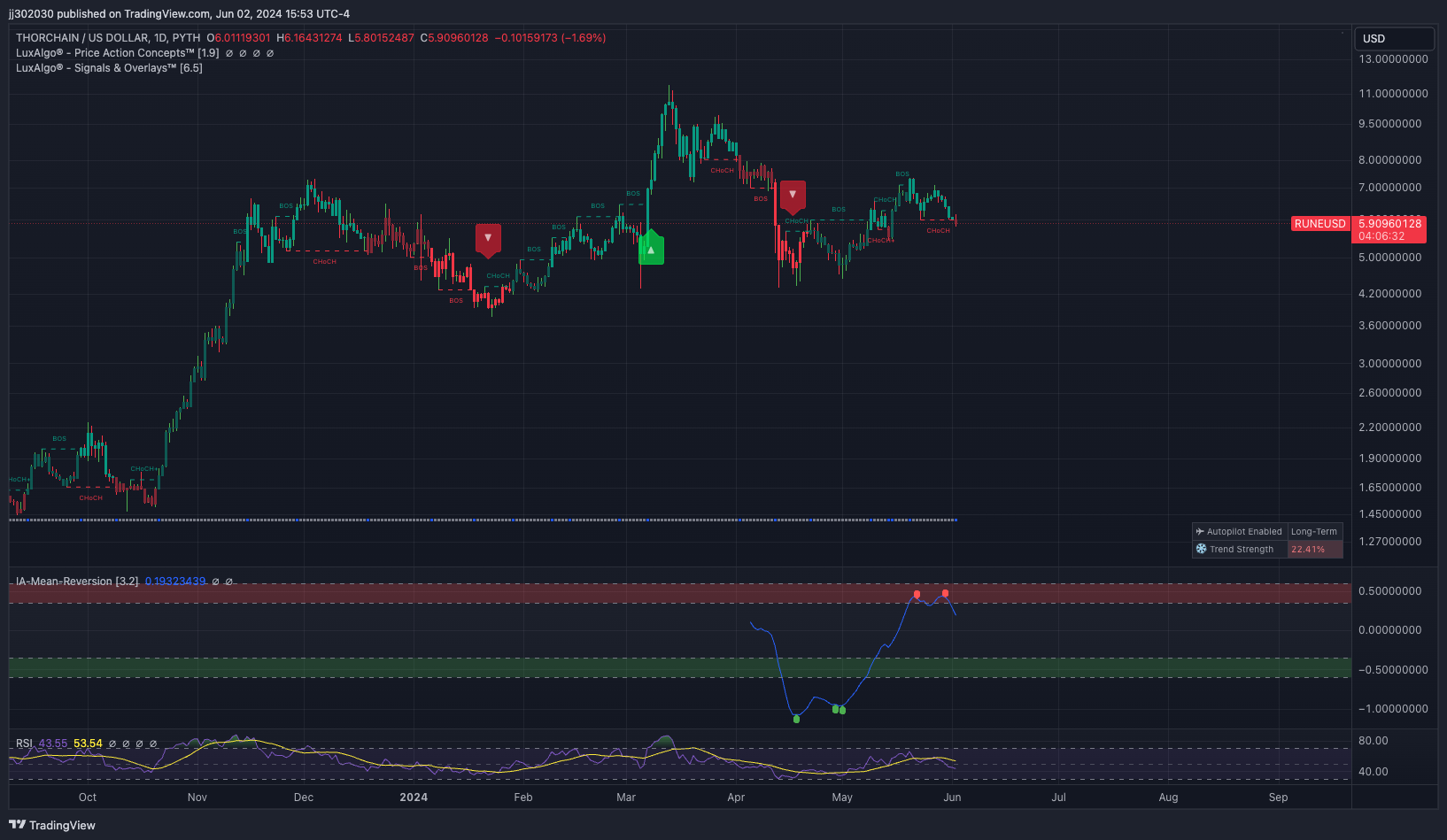Click the Trend Strength dashboard label
The image size is (1447, 840).
1242,550
